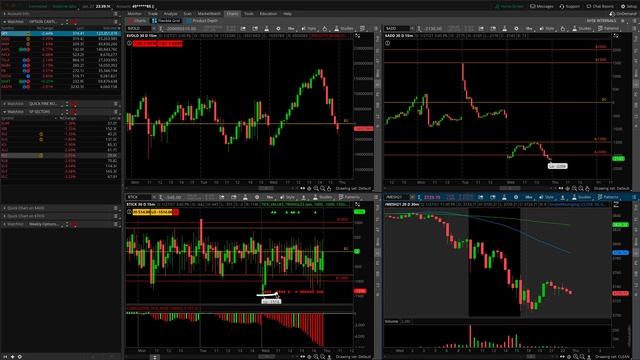Viewport: 640px width, 360px height.
Task: Collapse the OPTION CANTI watchlist gadget
Action: 4,22
